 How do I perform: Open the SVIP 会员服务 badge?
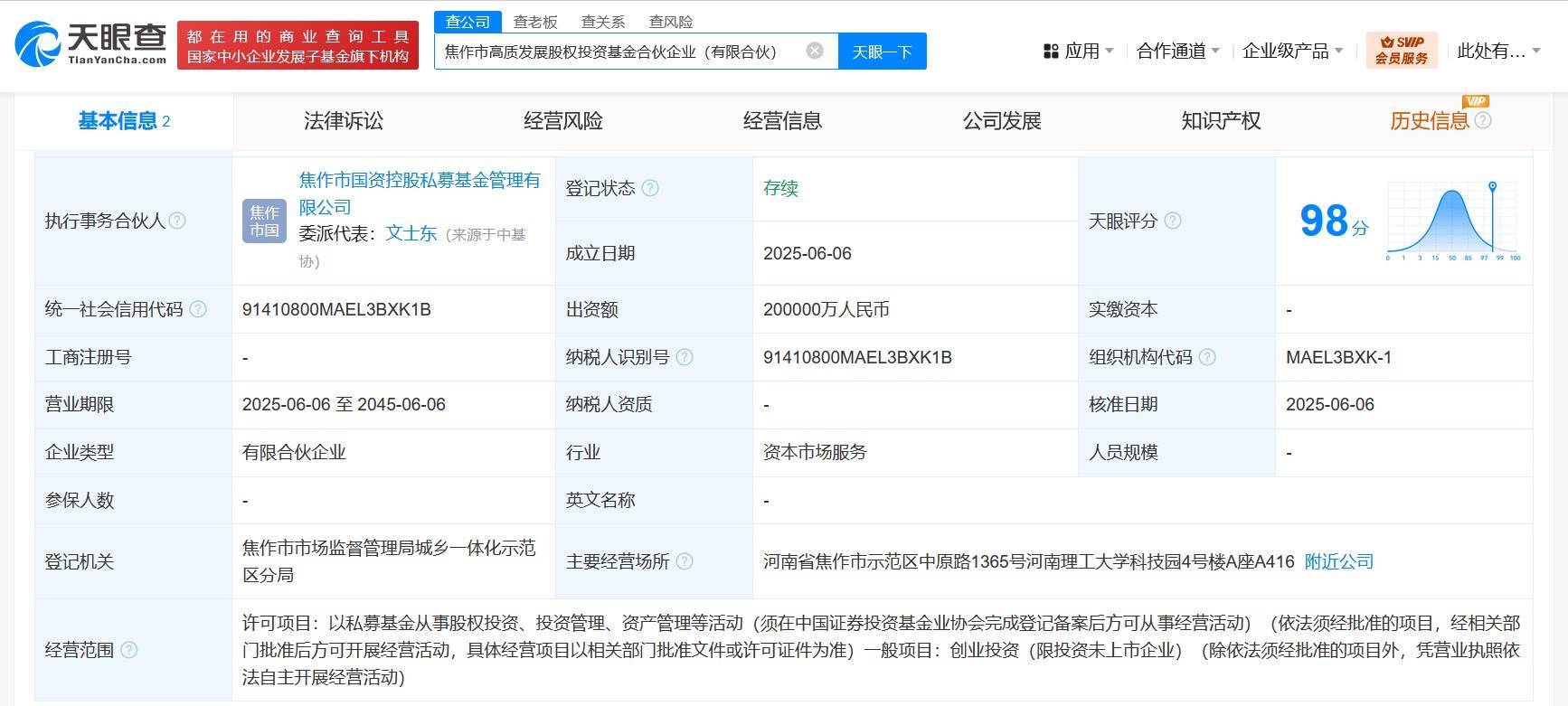(1402, 51)
